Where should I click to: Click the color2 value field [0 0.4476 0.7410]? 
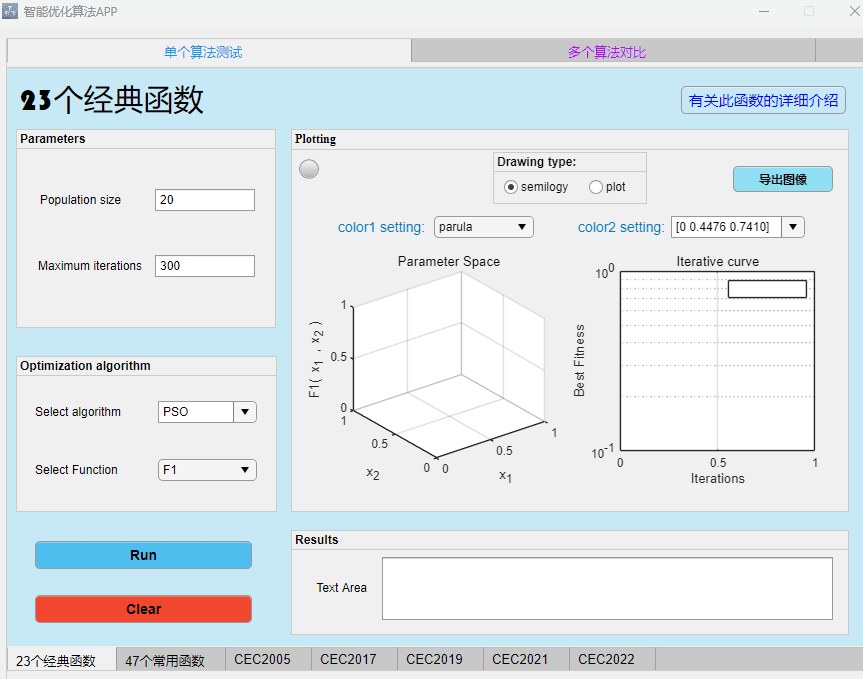[726, 227]
